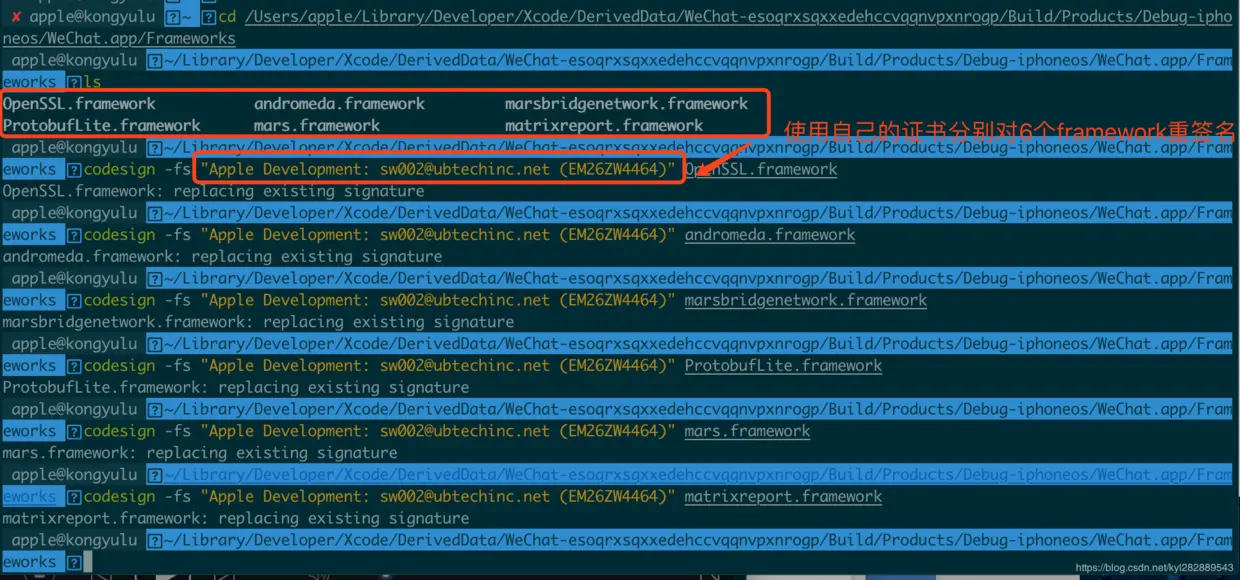Click the question-mark glyph before the ls command
The height and width of the screenshot is (580, 1240).
(74, 82)
